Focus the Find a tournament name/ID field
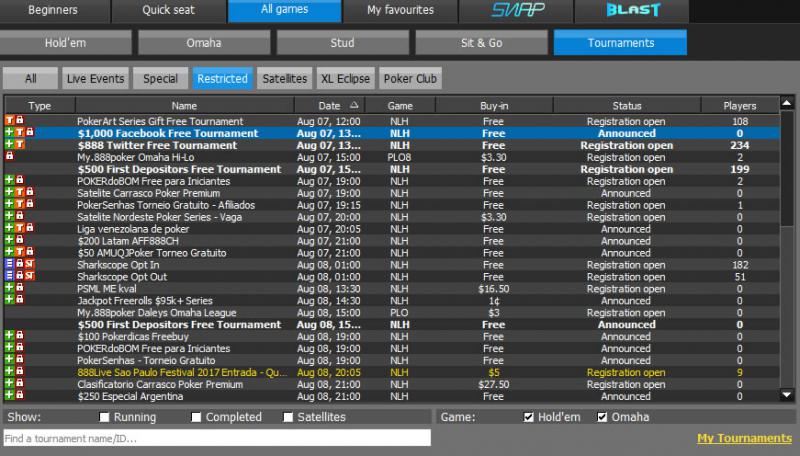This screenshot has height=456, width=800. click(217, 438)
